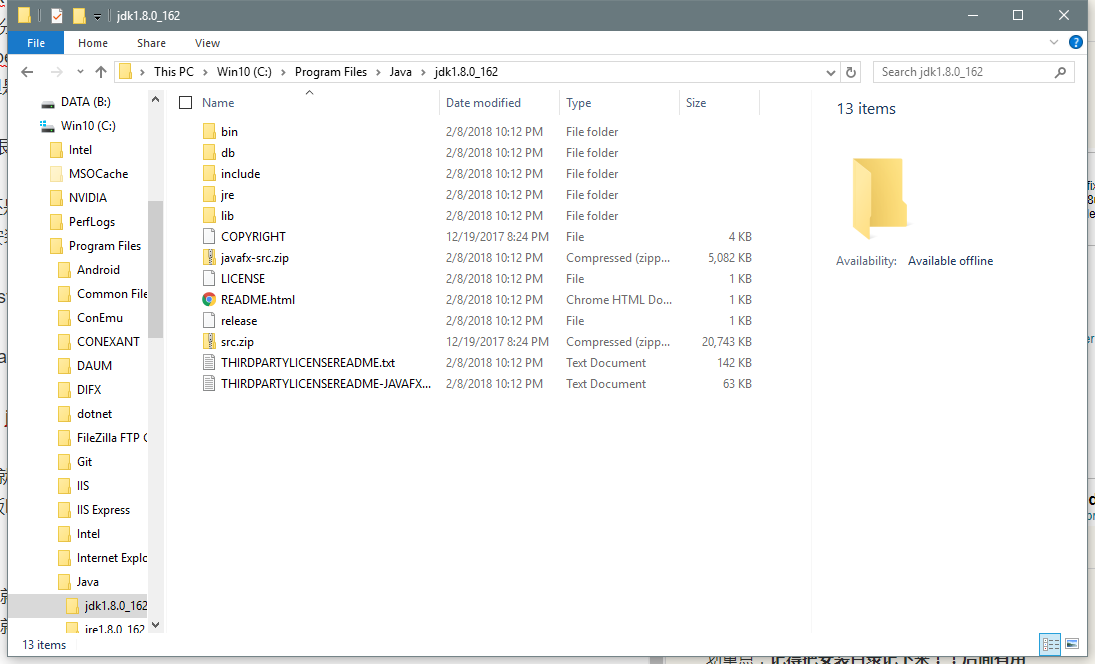Select IIS Express folder in tree
The height and width of the screenshot is (664, 1095).
pos(103,510)
